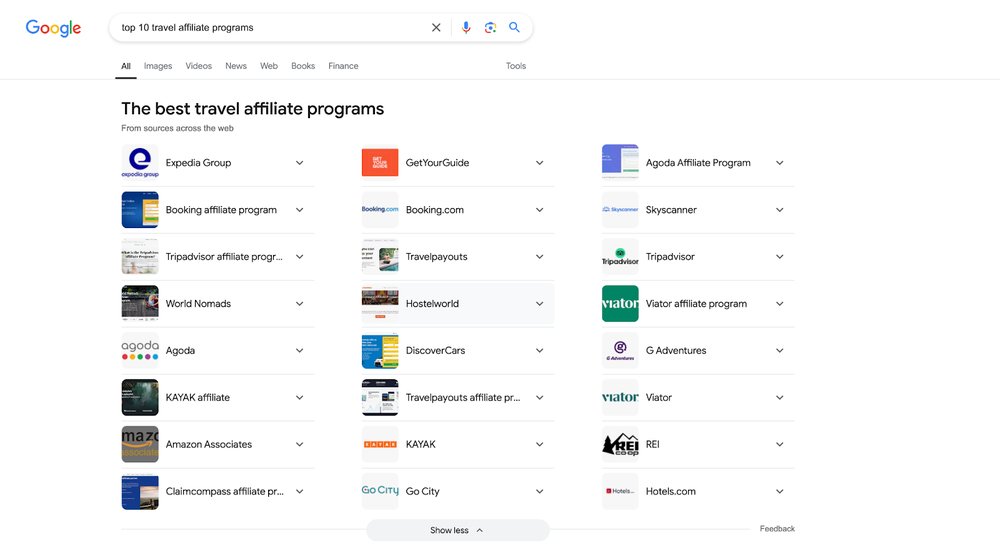Expand the Hotels.com chevron
Image resolution: width=1000 pixels, height=548 pixels.
[x=779, y=491]
